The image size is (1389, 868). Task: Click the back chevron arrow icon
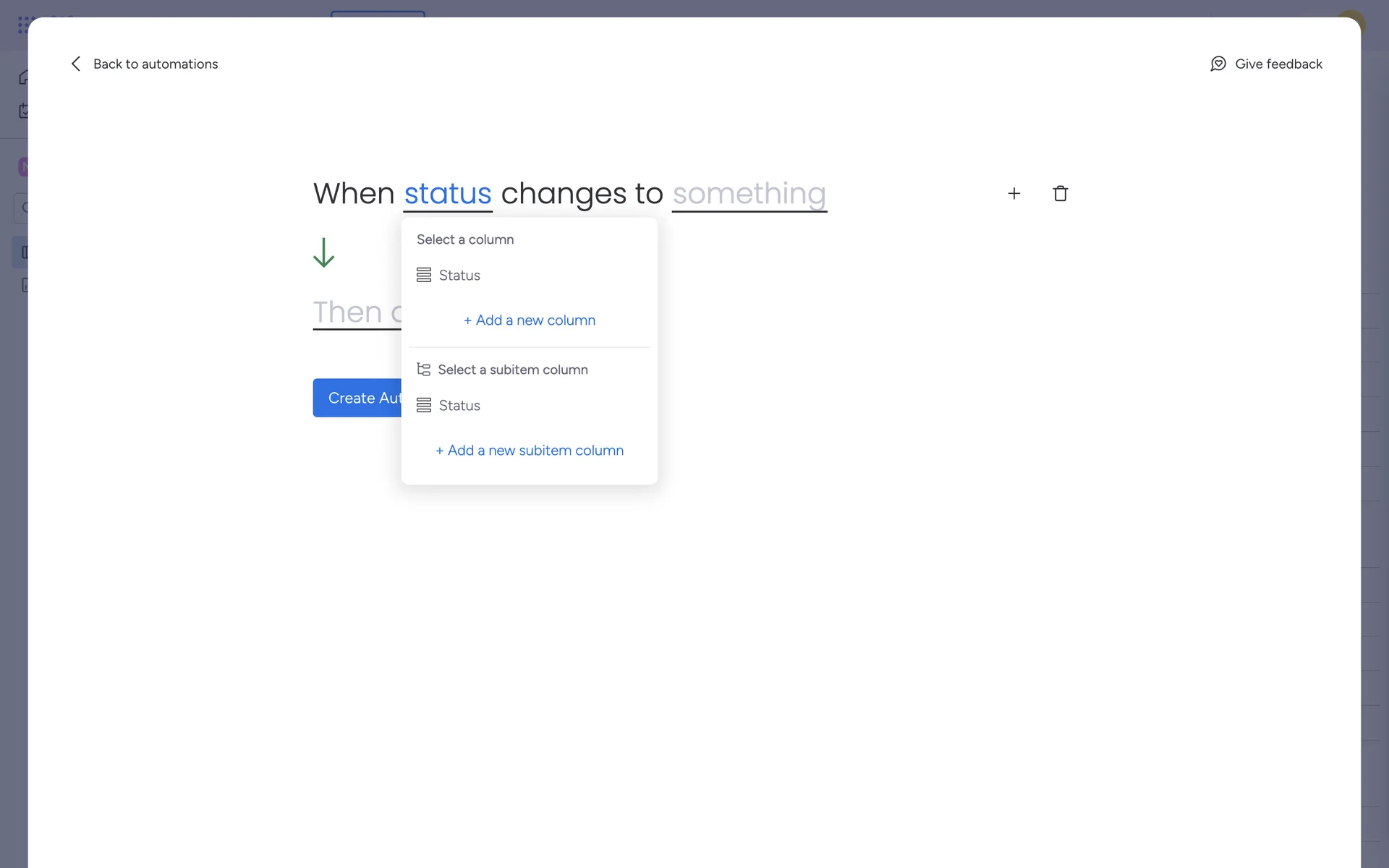(76, 64)
